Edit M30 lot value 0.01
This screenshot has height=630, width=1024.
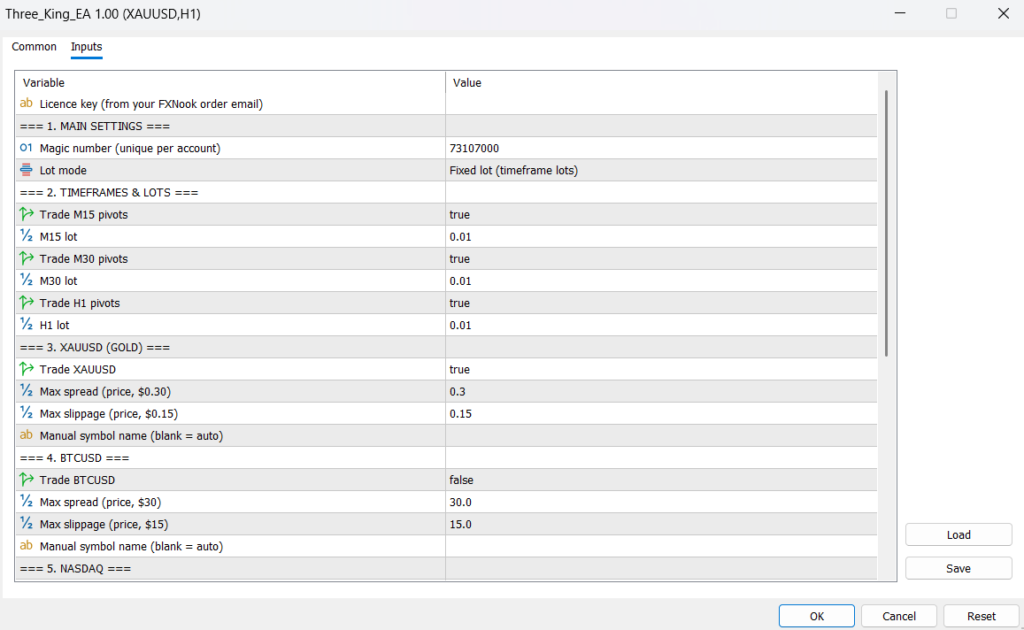[x=661, y=281]
